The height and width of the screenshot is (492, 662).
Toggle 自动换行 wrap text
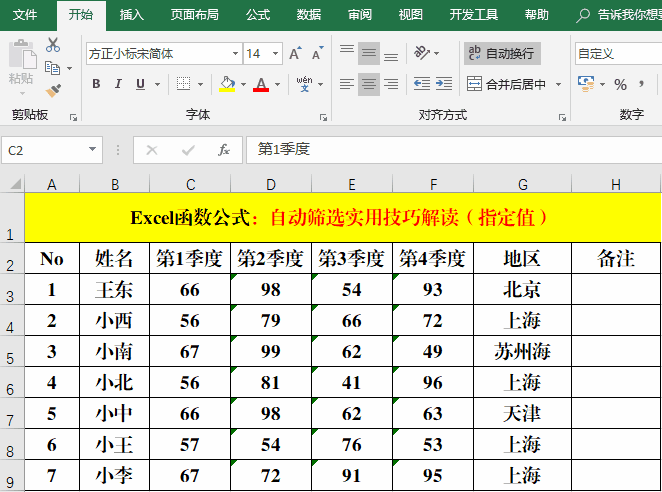point(501,53)
